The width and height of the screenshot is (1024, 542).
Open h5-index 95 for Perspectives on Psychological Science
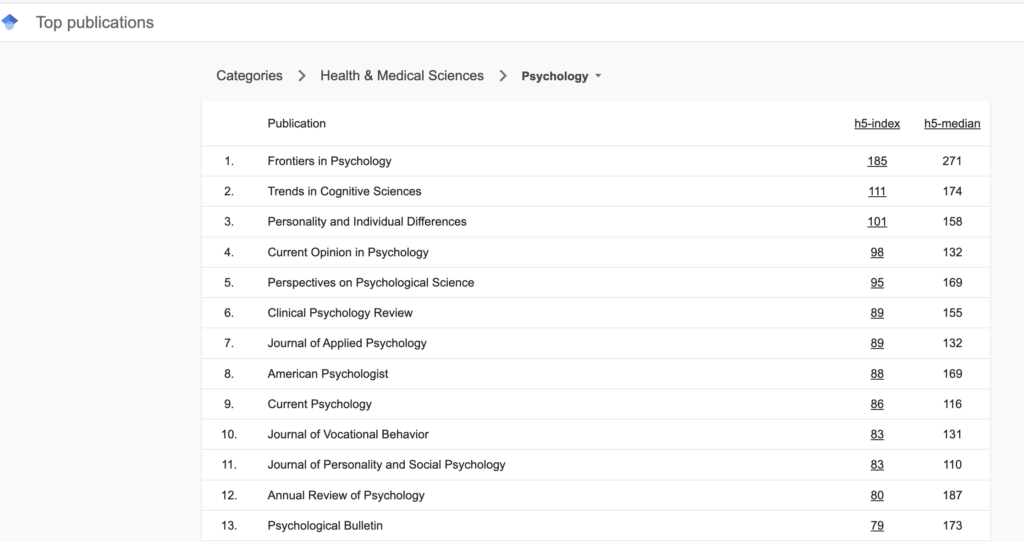point(877,283)
